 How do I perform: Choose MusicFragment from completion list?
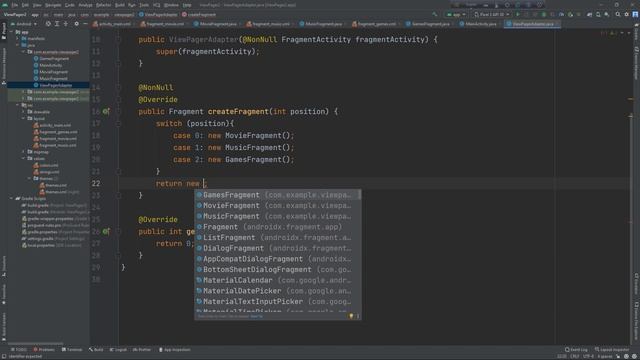pos(277,216)
